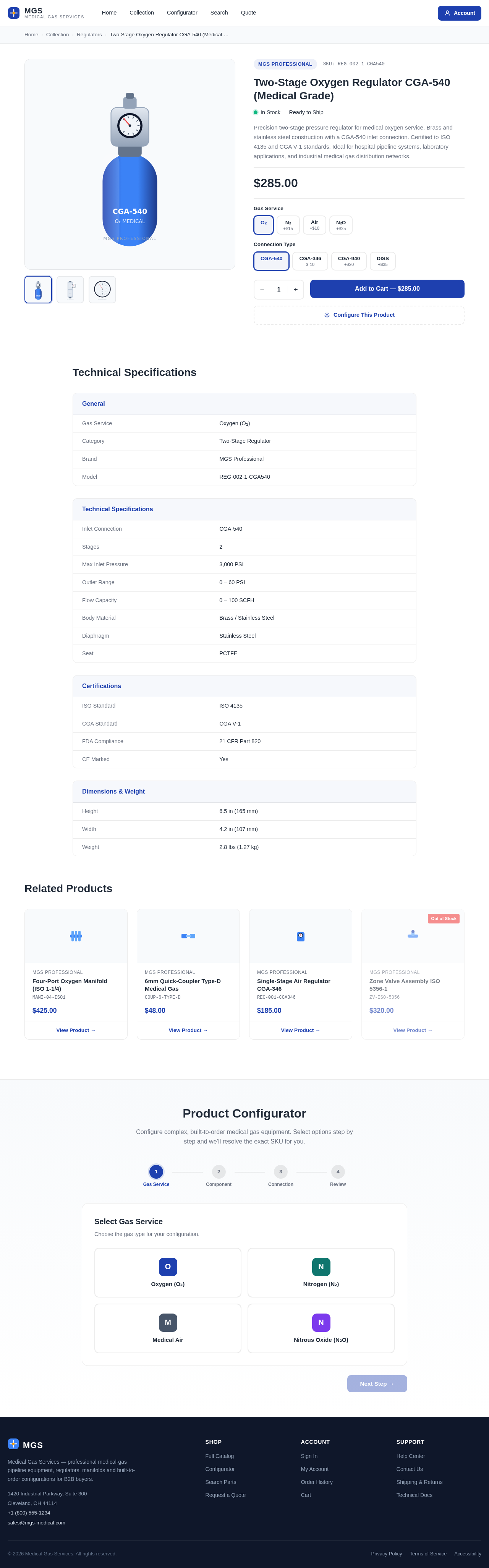Select the Air gas service option
Image resolution: width=489 pixels, height=1568 pixels.
point(314,225)
